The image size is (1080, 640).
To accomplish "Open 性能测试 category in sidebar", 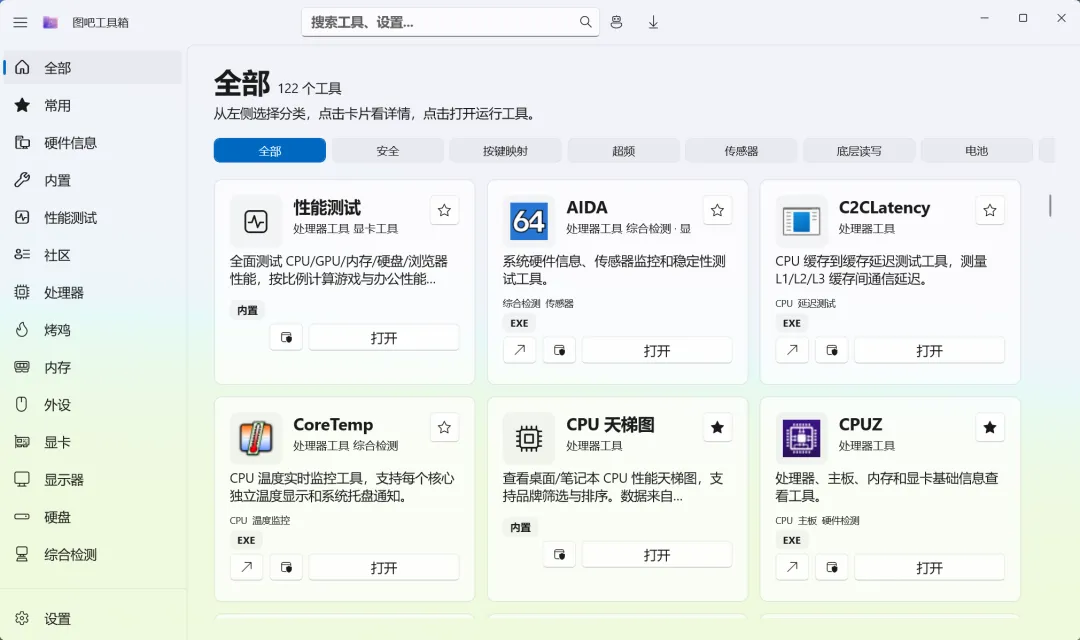I will [93, 218].
